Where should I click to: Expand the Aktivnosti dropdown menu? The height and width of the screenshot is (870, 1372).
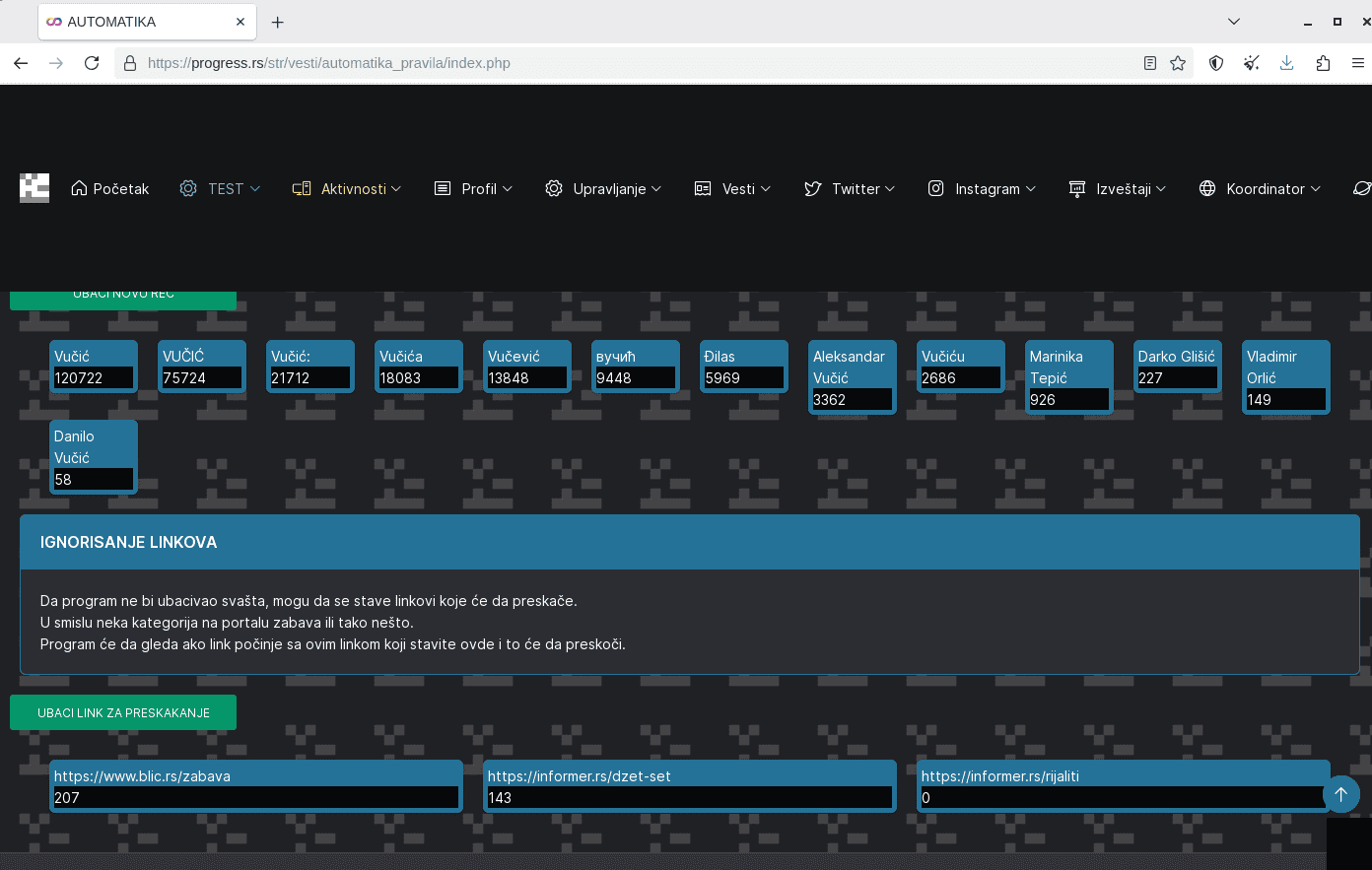click(347, 188)
